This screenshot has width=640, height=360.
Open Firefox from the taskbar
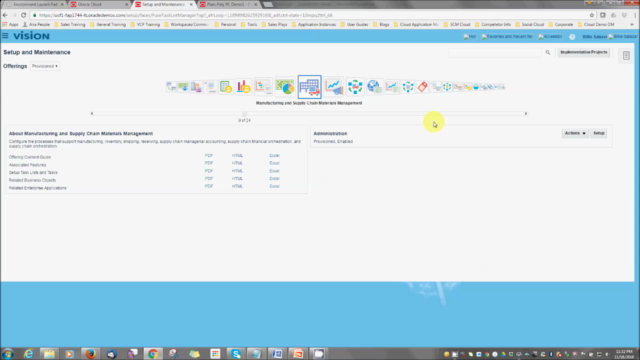(x=91, y=353)
